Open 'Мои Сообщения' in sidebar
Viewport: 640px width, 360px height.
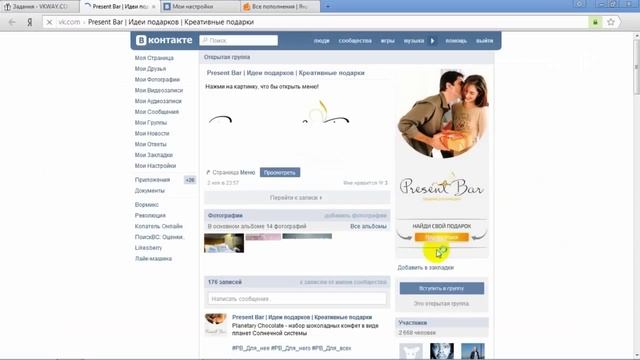click(x=157, y=112)
